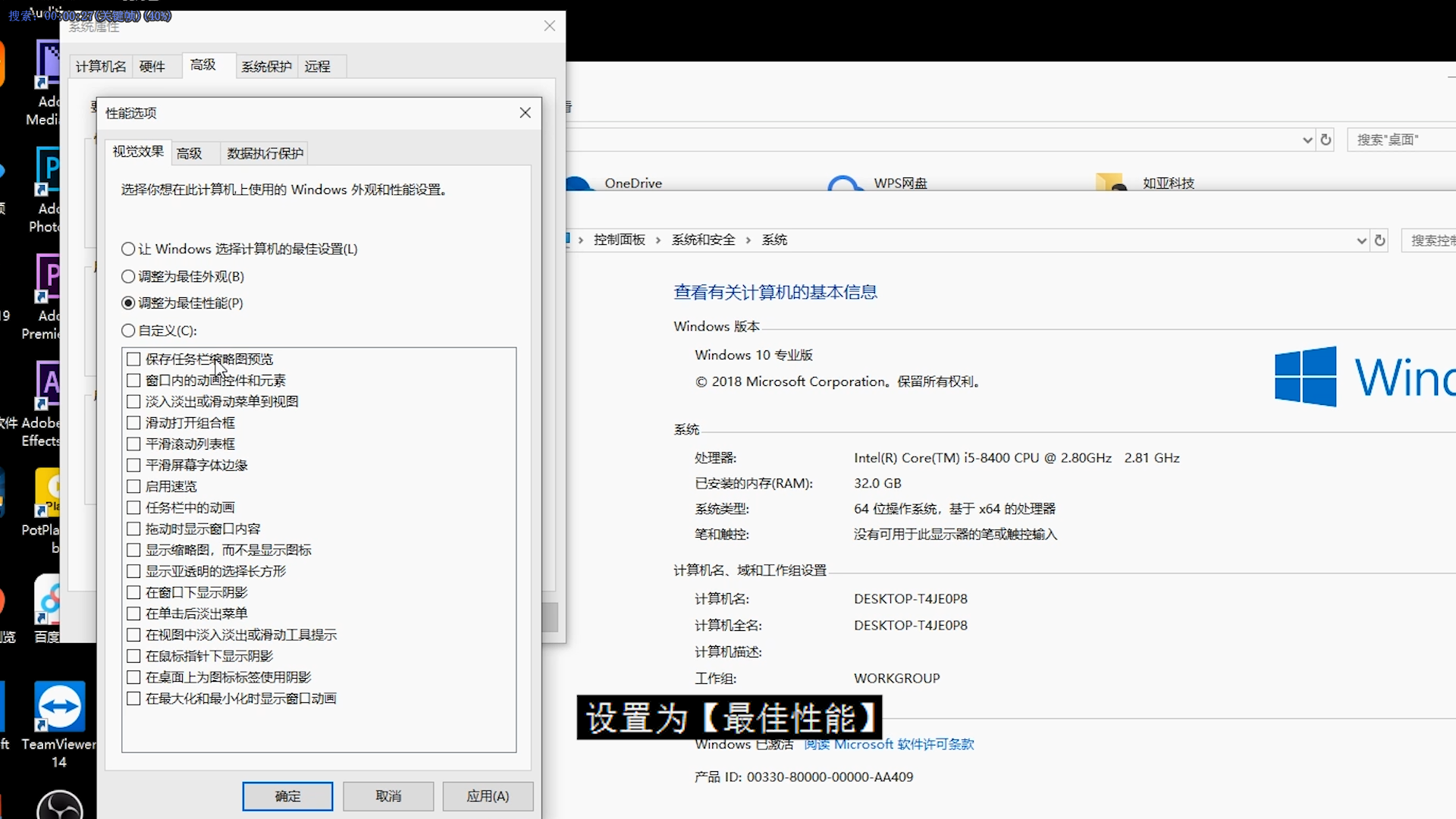Screen dimensions: 1456x819
Task: Open 数据执行保护 tab
Action: (x=265, y=153)
